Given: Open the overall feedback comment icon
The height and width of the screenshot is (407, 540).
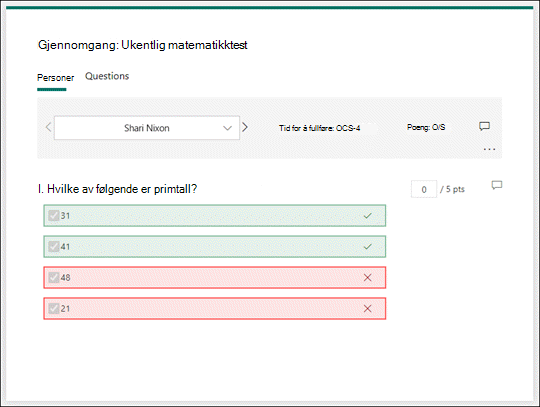Looking at the screenshot, I should coord(484,126).
